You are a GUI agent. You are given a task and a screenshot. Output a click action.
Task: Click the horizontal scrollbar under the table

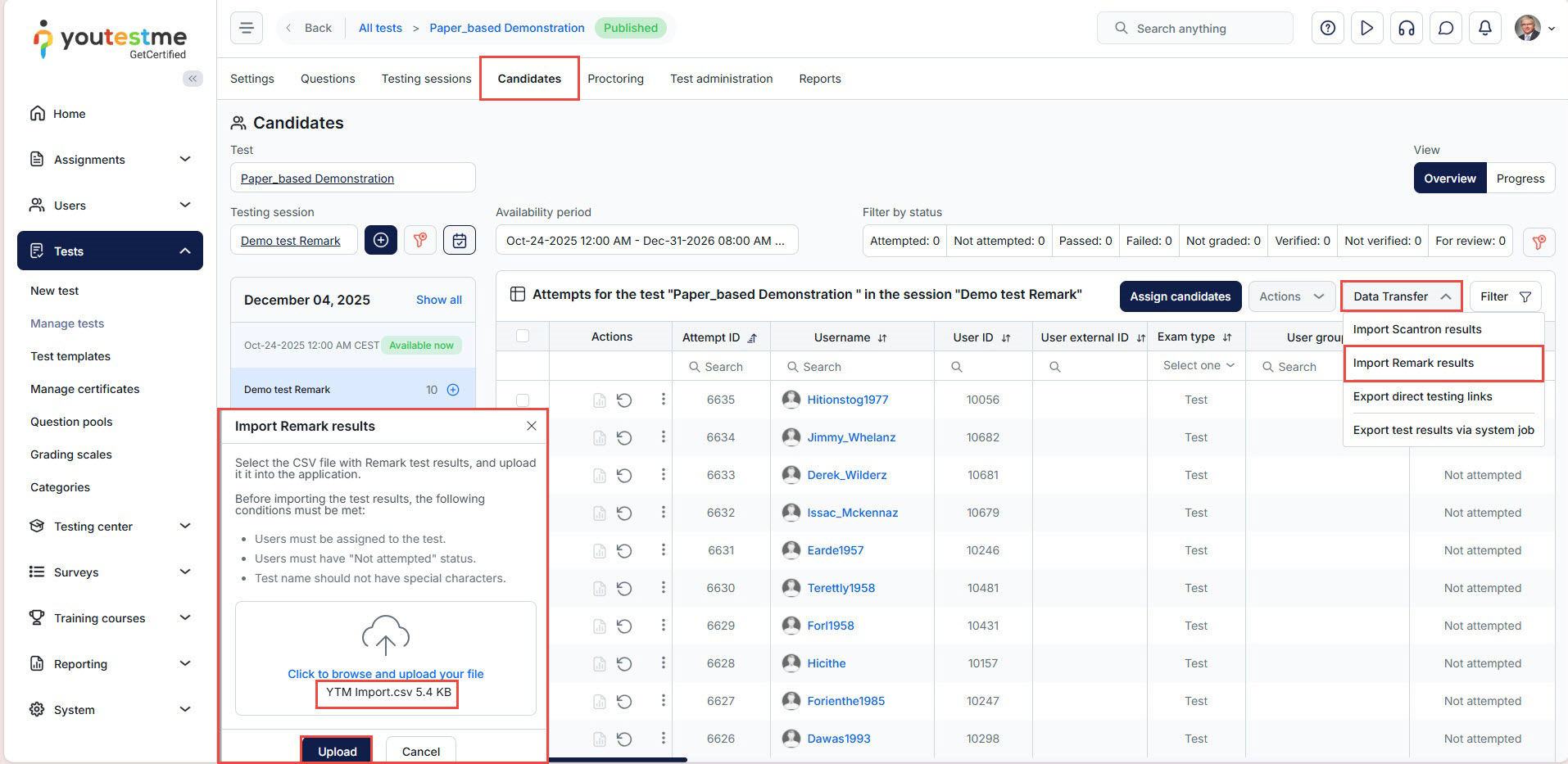(617, 760)
